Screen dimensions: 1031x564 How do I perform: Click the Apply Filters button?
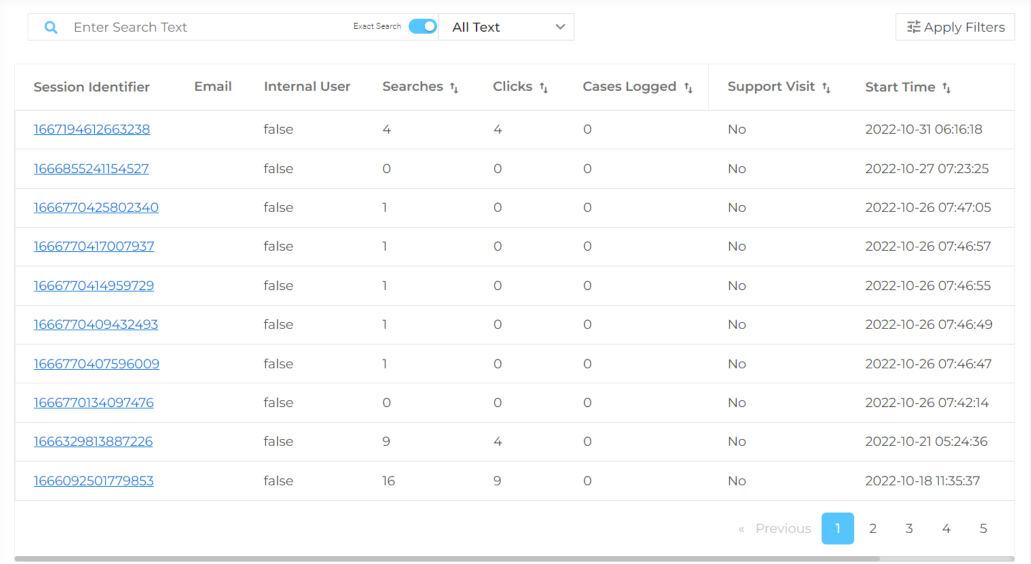click(x=955, y=27)
